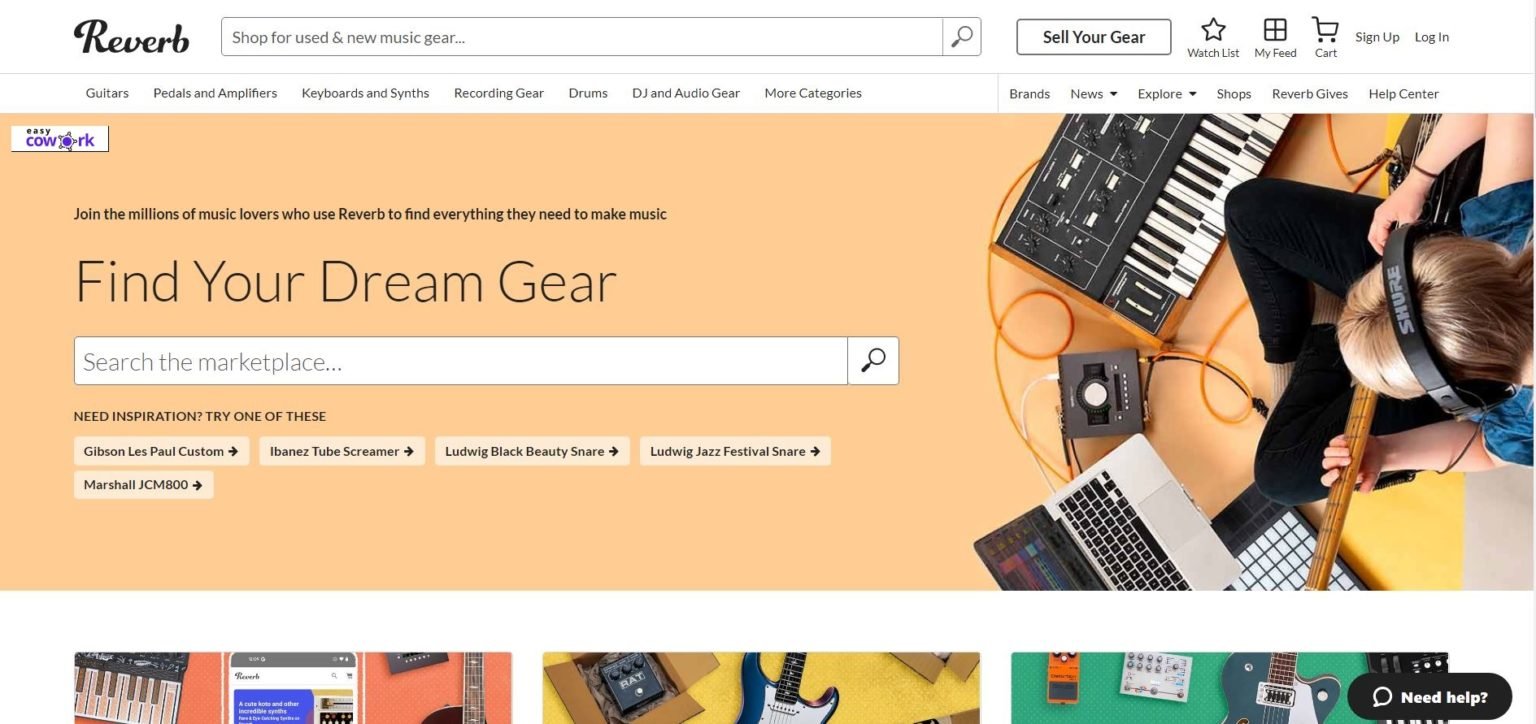Click the Reverb logo

pos(131,36)
